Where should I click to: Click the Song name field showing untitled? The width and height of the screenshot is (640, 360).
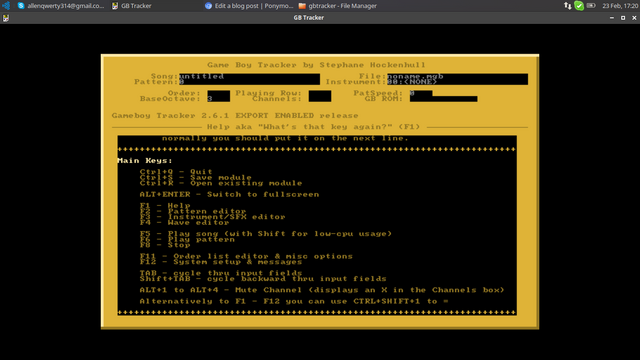point(249,76)
